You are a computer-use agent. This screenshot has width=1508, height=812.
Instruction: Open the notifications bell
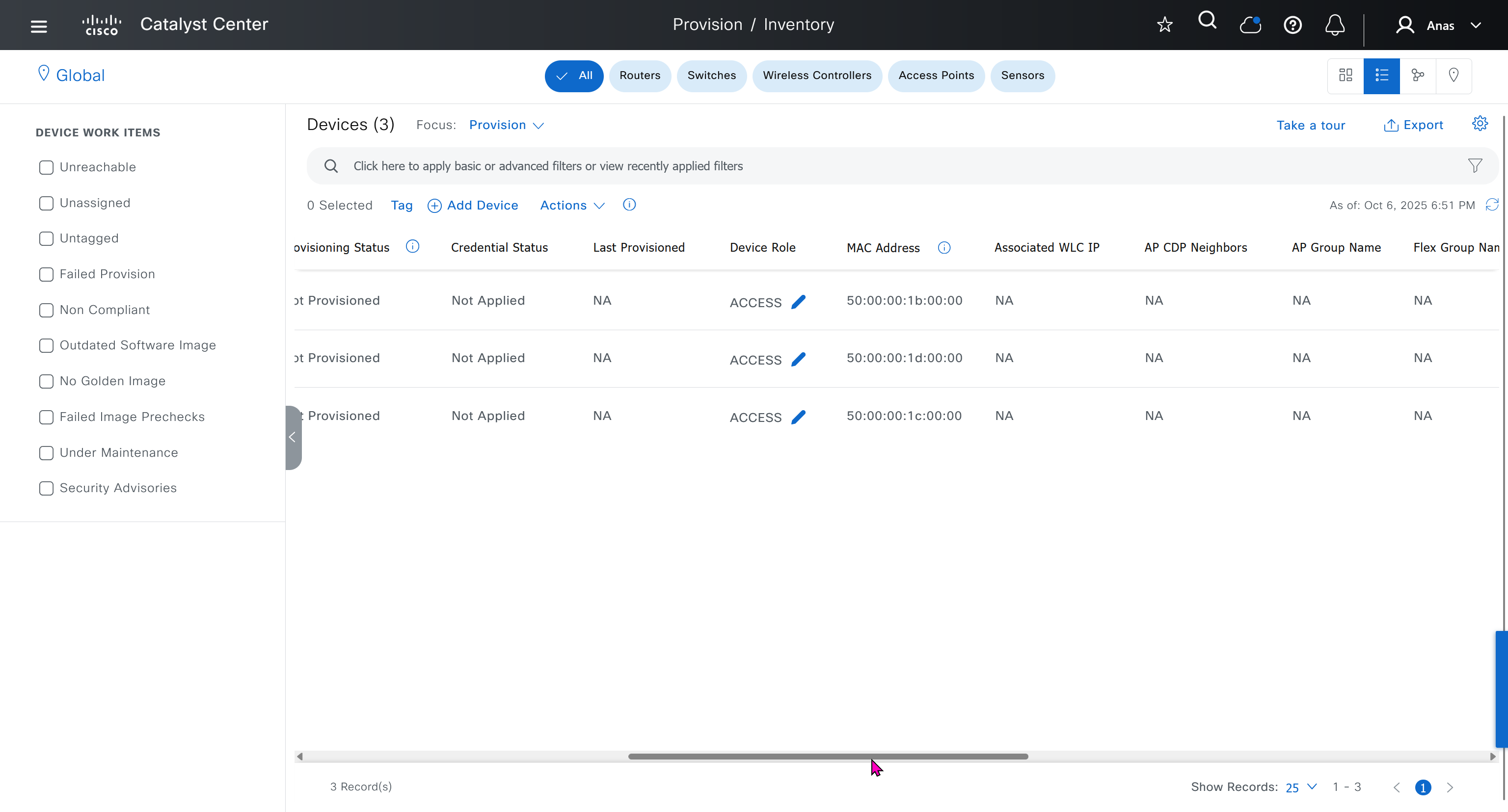click(1334, 25)
